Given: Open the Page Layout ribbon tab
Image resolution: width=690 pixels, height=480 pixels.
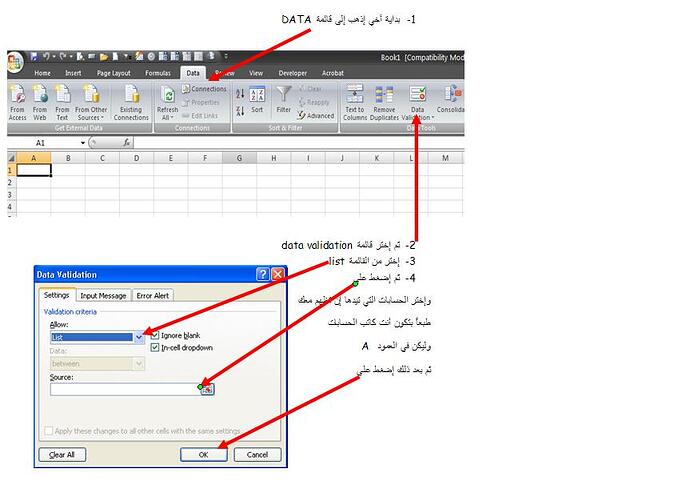Looking at the screenshot, I should click(x=114, y=73).
